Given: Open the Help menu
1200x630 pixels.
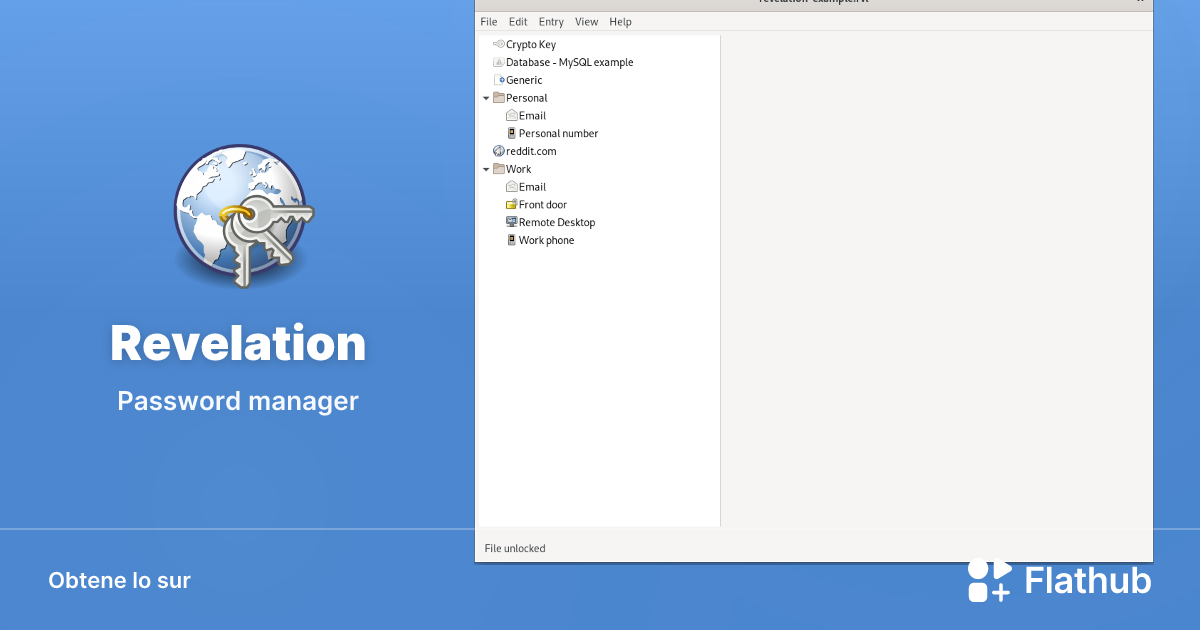Looking at the screenshot, I should coord(620,21).
